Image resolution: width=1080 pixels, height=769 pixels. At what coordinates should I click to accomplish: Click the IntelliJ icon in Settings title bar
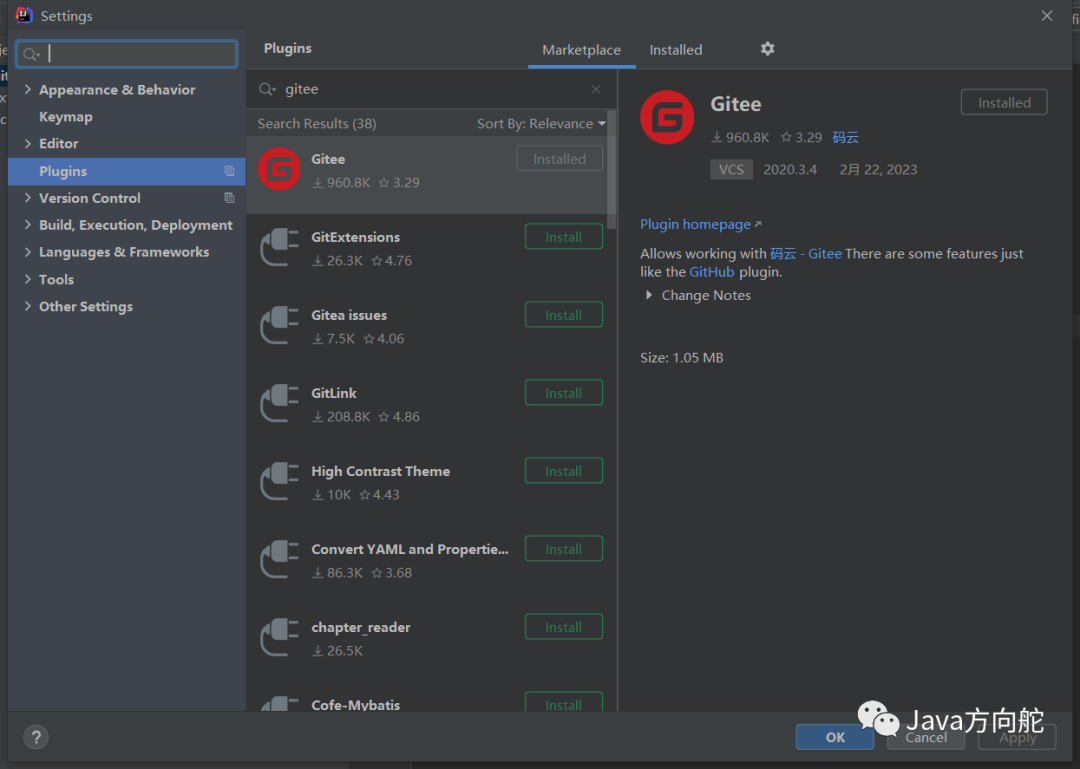24,15
